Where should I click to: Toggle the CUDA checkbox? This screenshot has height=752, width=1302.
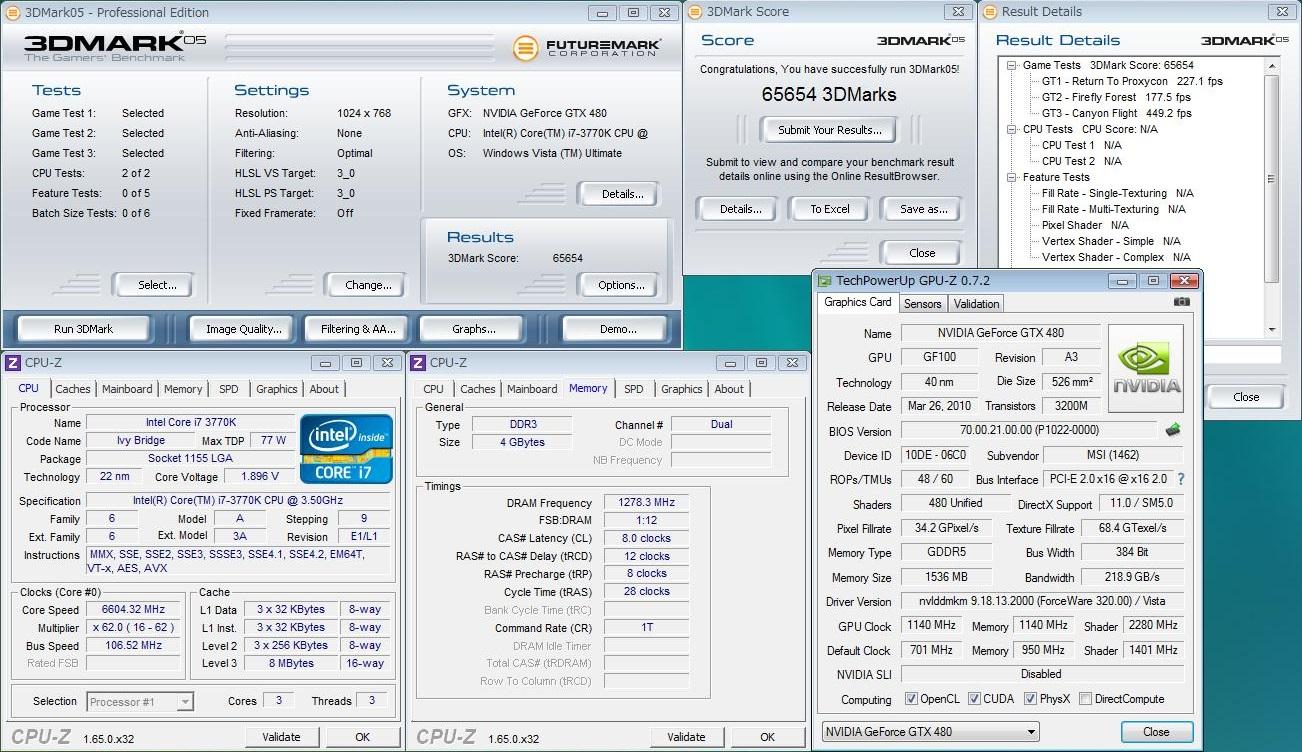click(974, 699)
